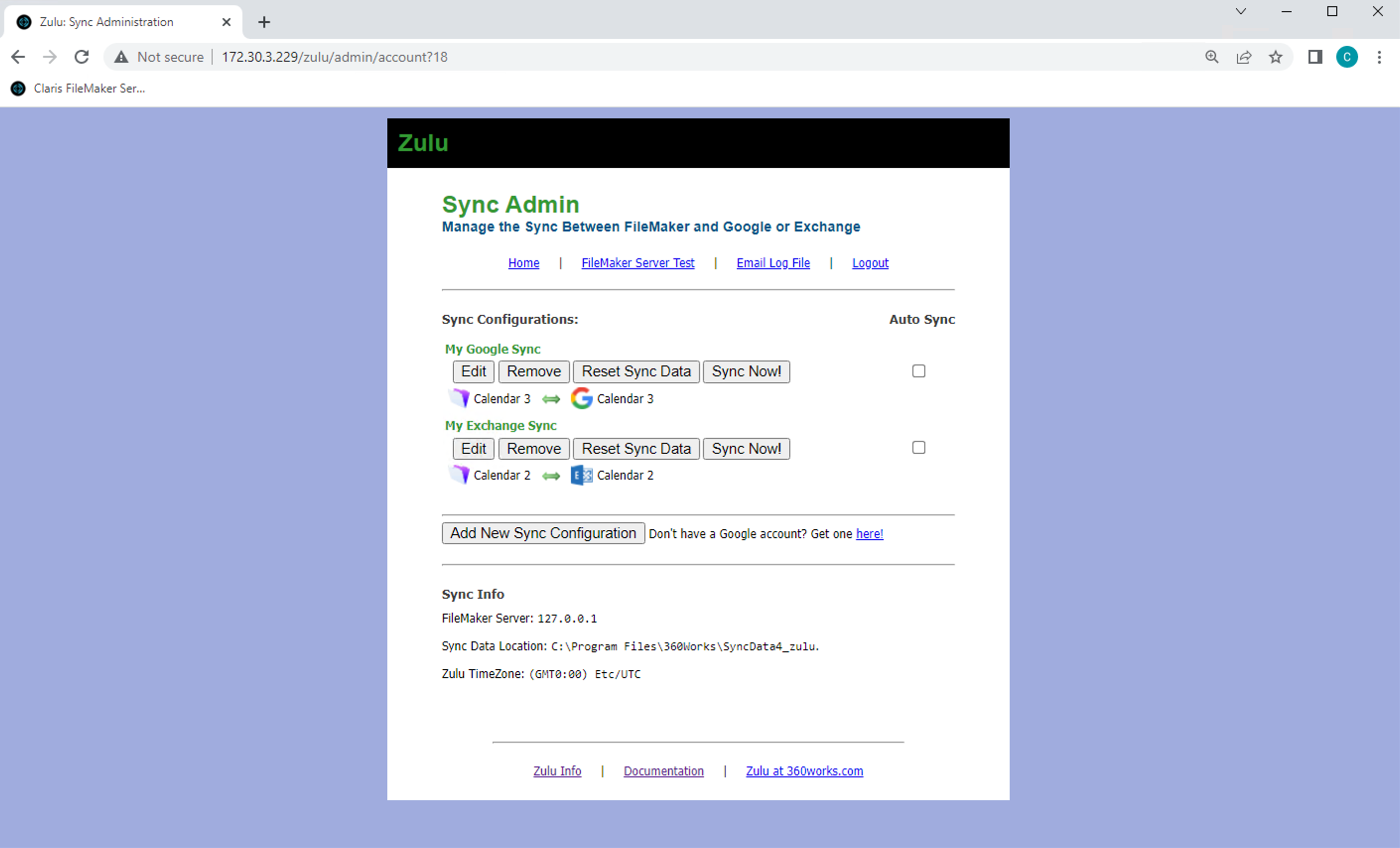Click the Google logo next to Calendar 3
This screenshot has width=1400, height=848.
pyautogui.click(x=581, y=398)
